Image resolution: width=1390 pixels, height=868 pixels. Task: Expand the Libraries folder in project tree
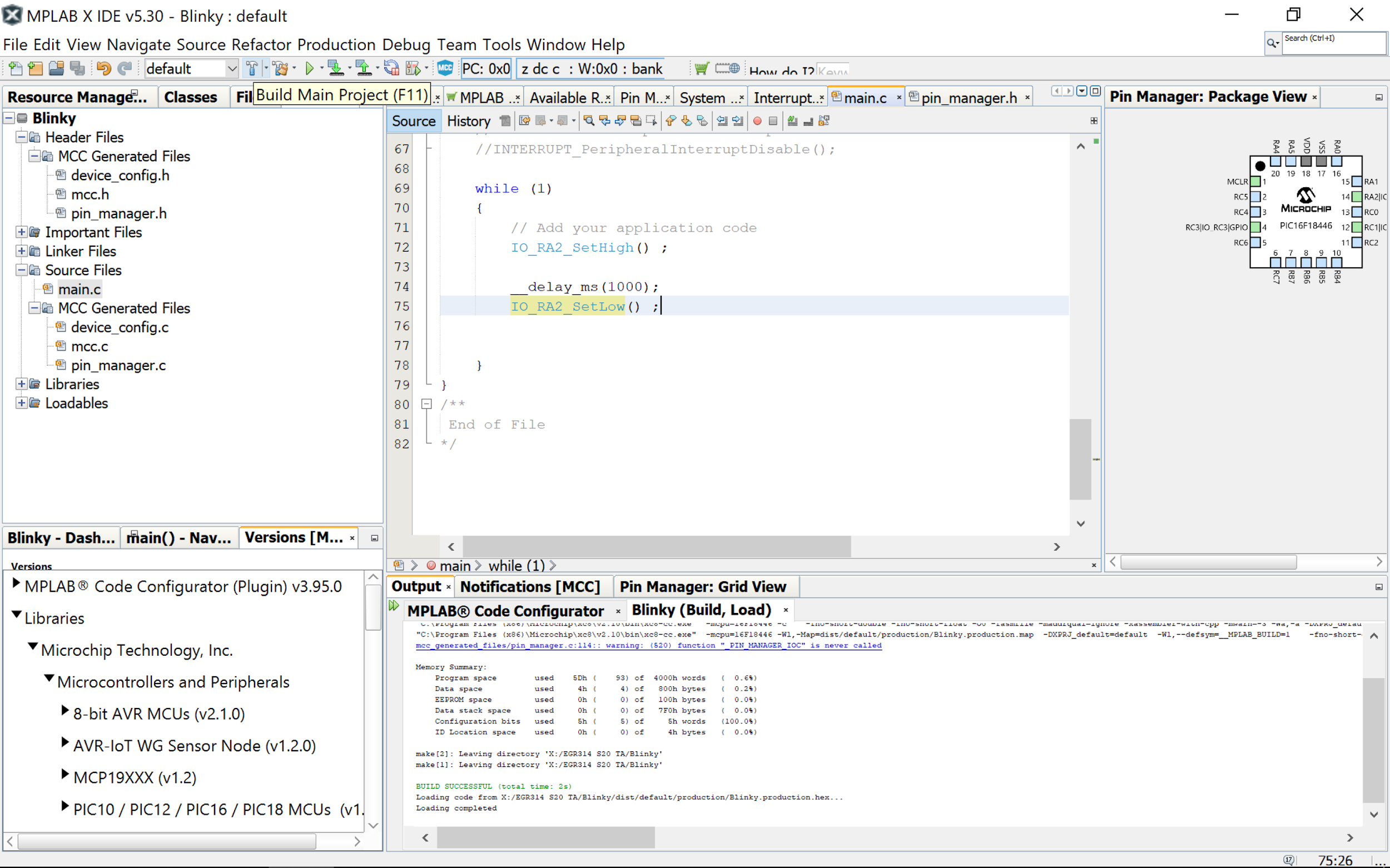coord(21,384)
